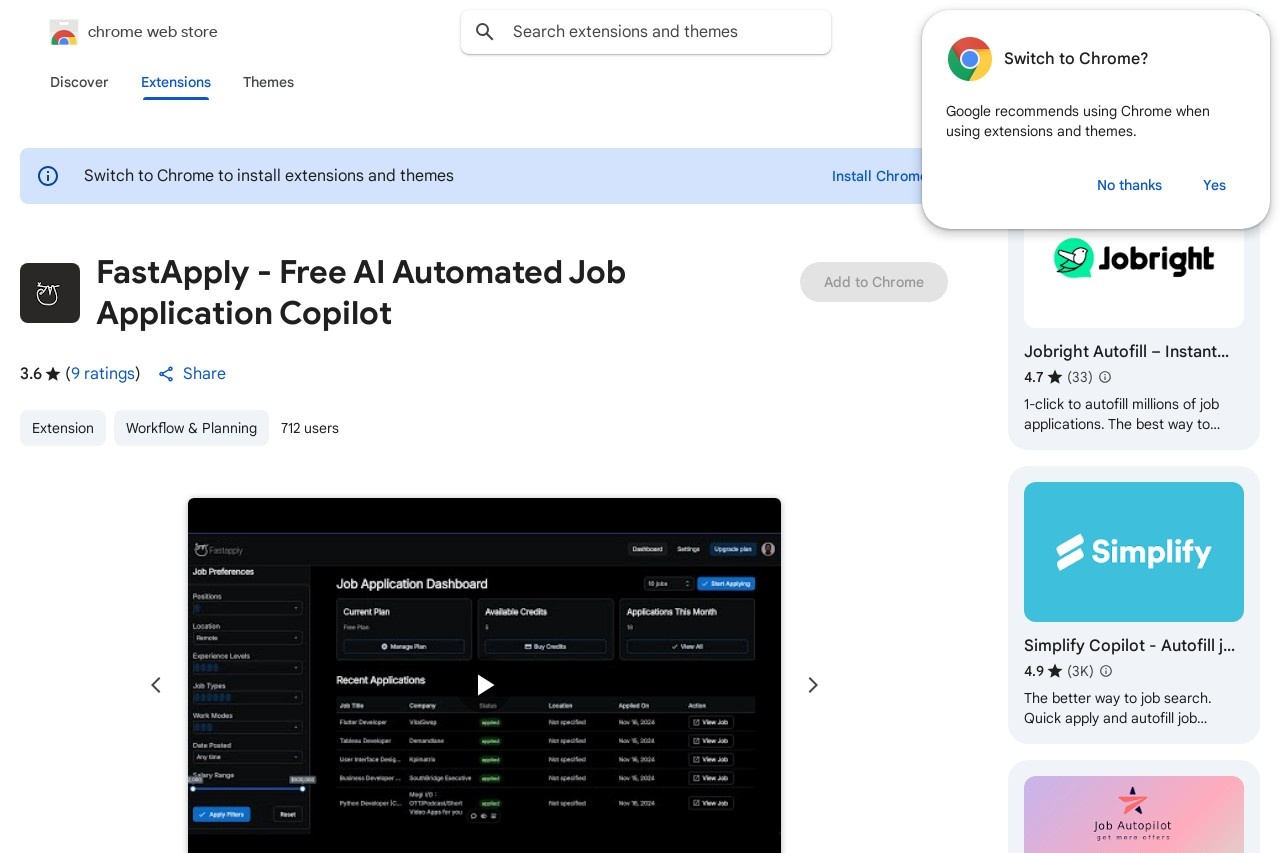
Task: Click the 712 users text
Action: 310,428
